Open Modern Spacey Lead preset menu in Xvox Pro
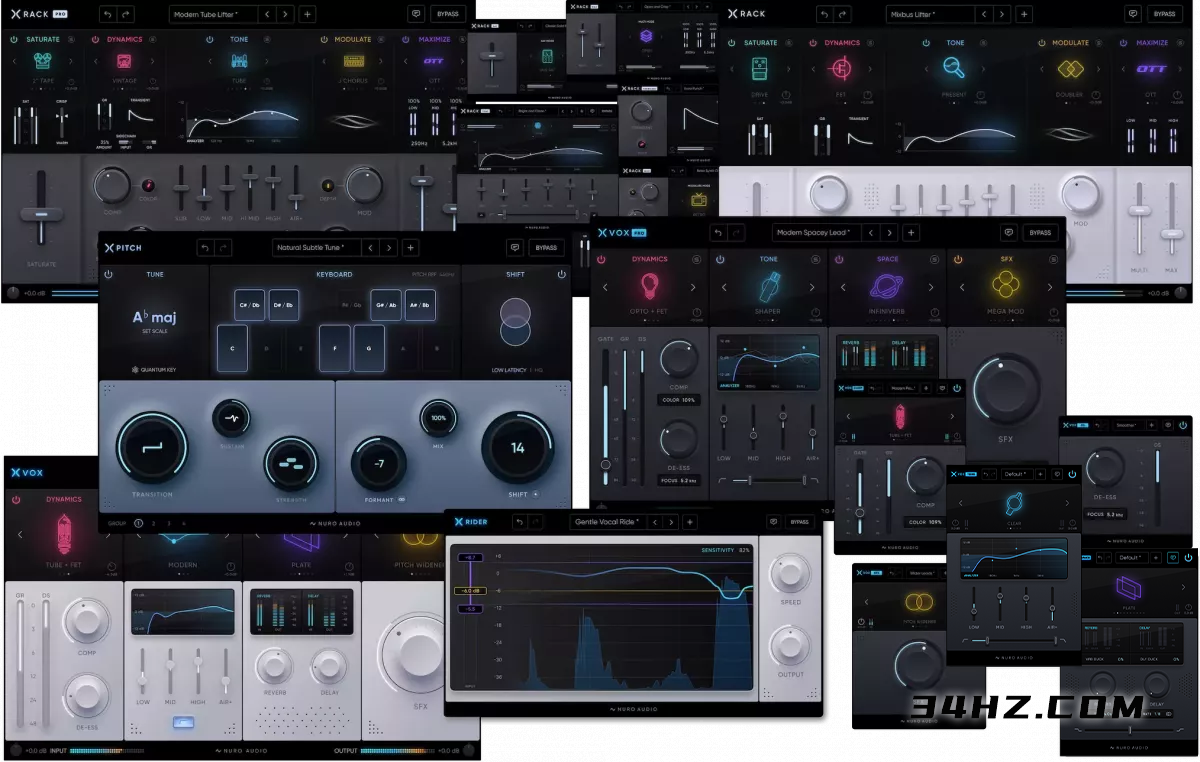 pos(816,232)
